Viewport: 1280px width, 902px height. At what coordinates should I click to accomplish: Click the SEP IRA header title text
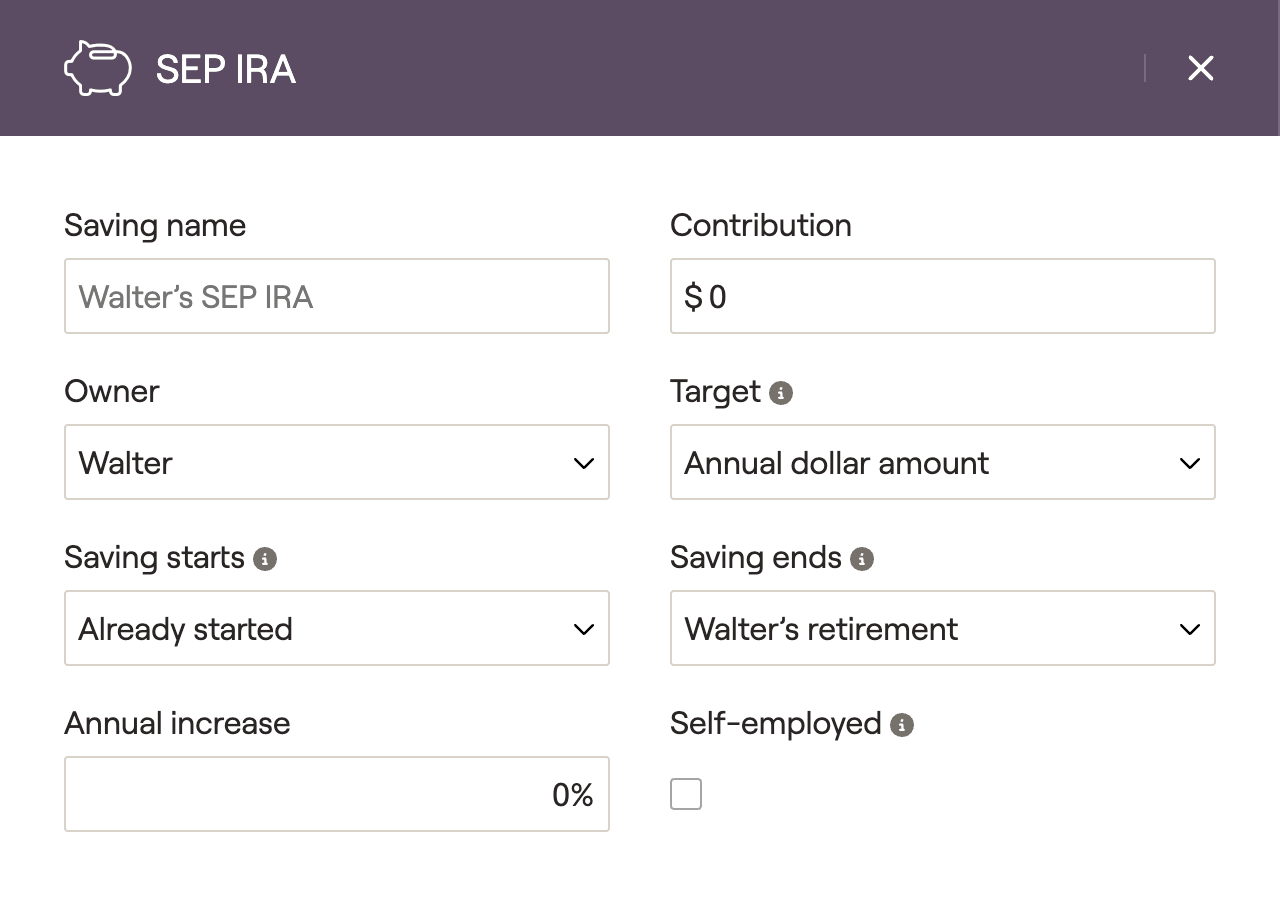coord(226,69)
